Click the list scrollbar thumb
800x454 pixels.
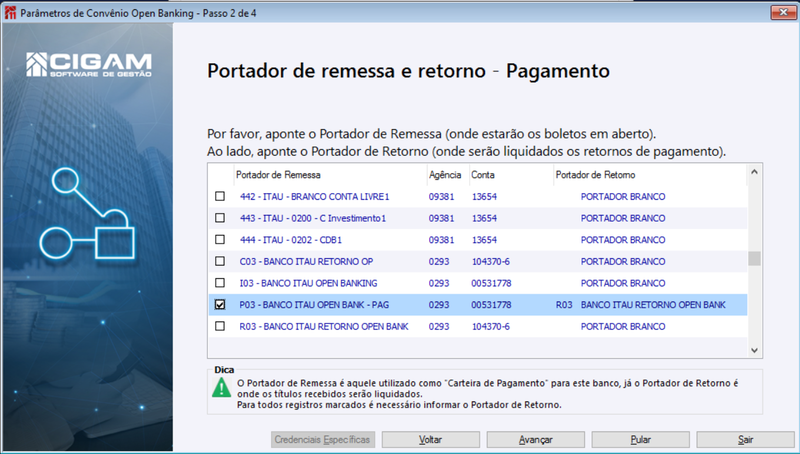pos(755,258)
